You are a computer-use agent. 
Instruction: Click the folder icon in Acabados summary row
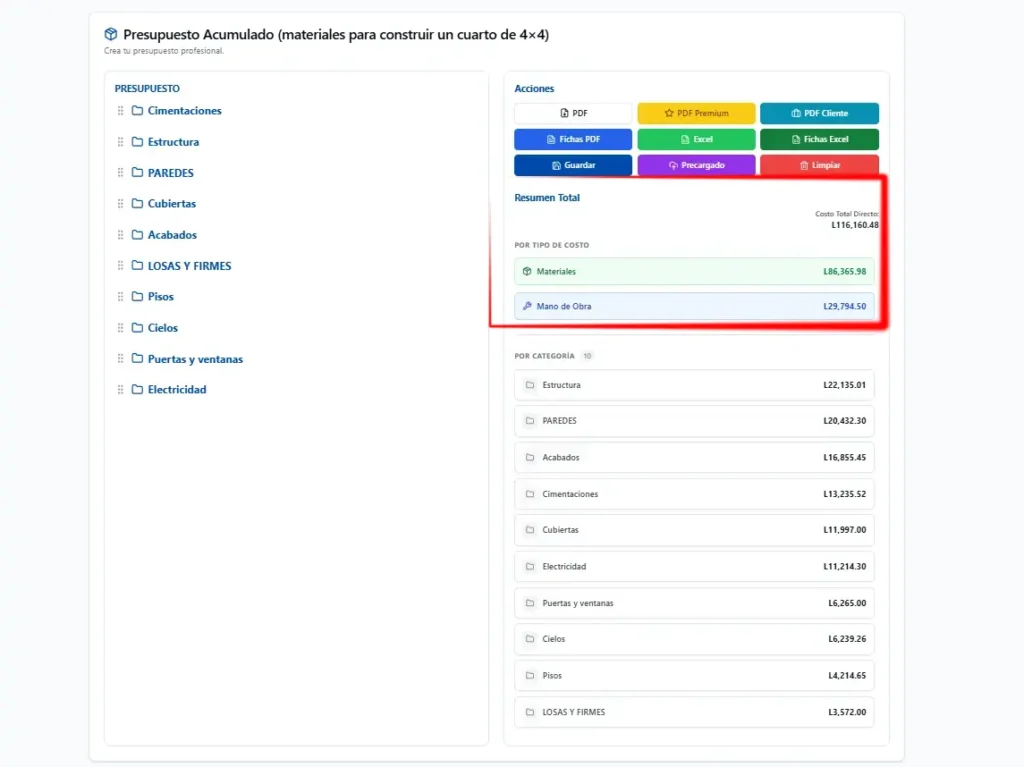point(530,458)
